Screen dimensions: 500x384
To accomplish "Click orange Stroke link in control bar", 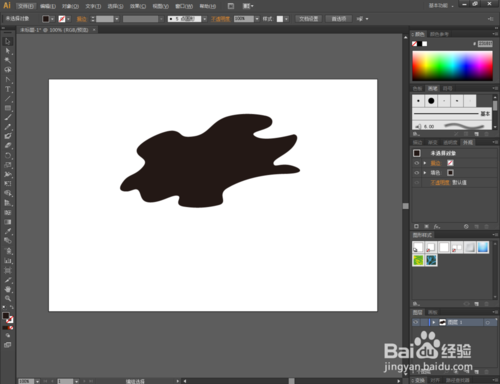I will (x=81, y=19).
